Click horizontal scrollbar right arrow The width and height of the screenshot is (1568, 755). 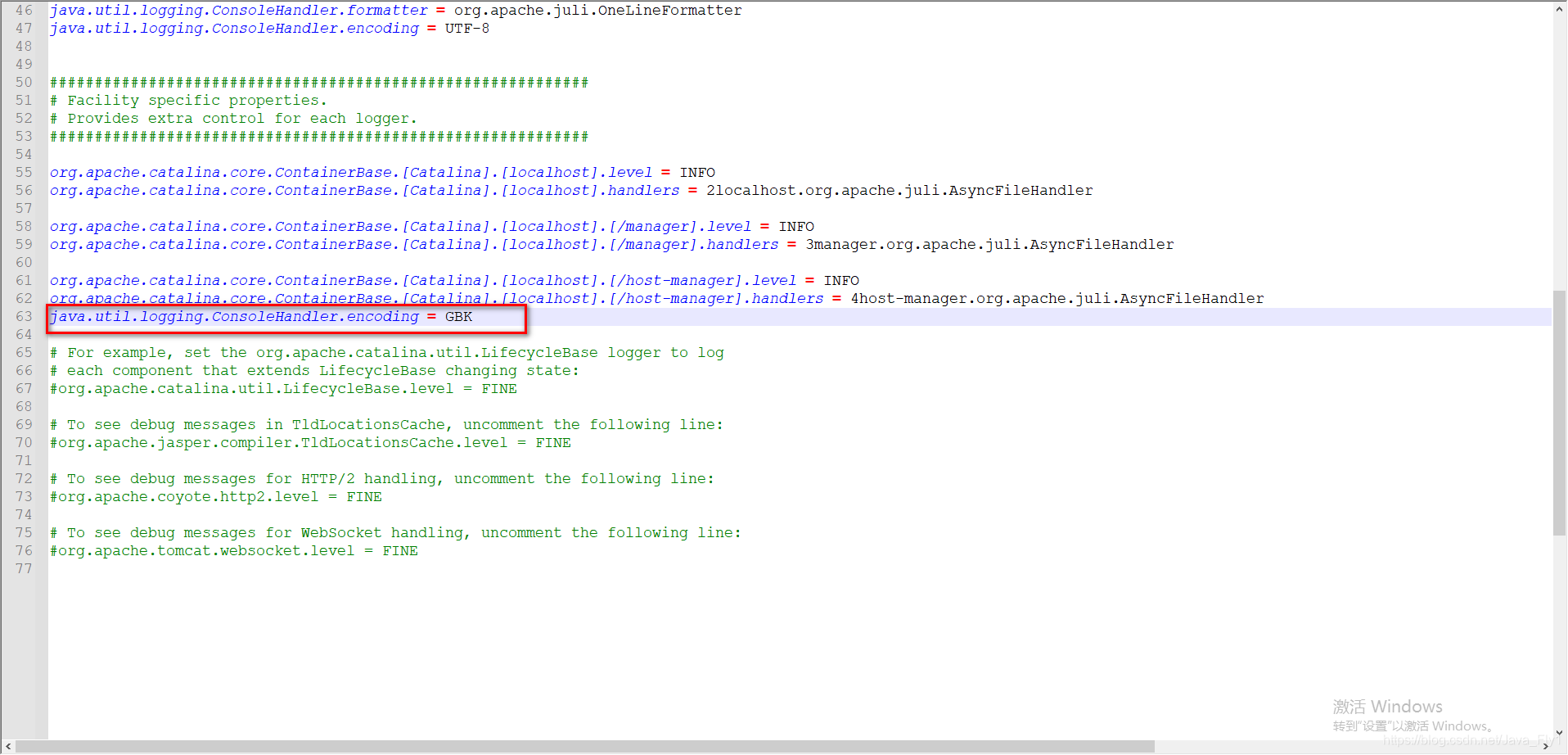(x=1545, y=747)
